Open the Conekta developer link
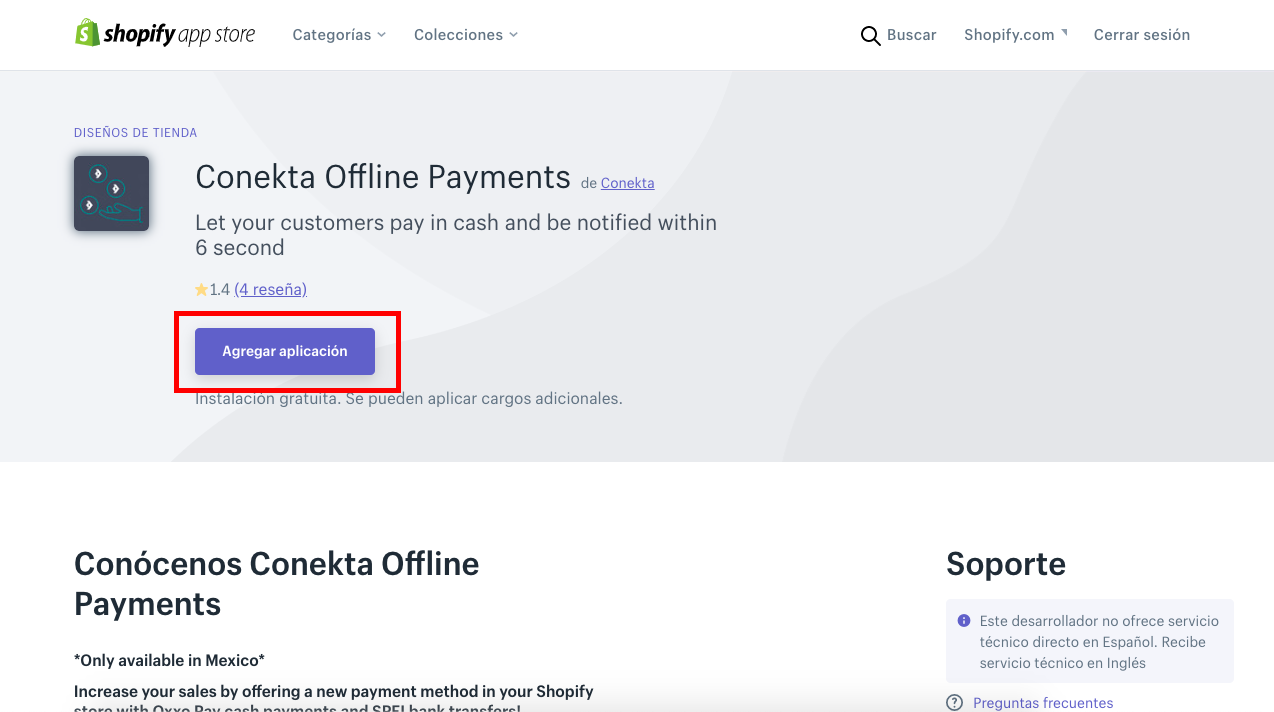This screenshot has width=1274, height=712. pos(627,183)
